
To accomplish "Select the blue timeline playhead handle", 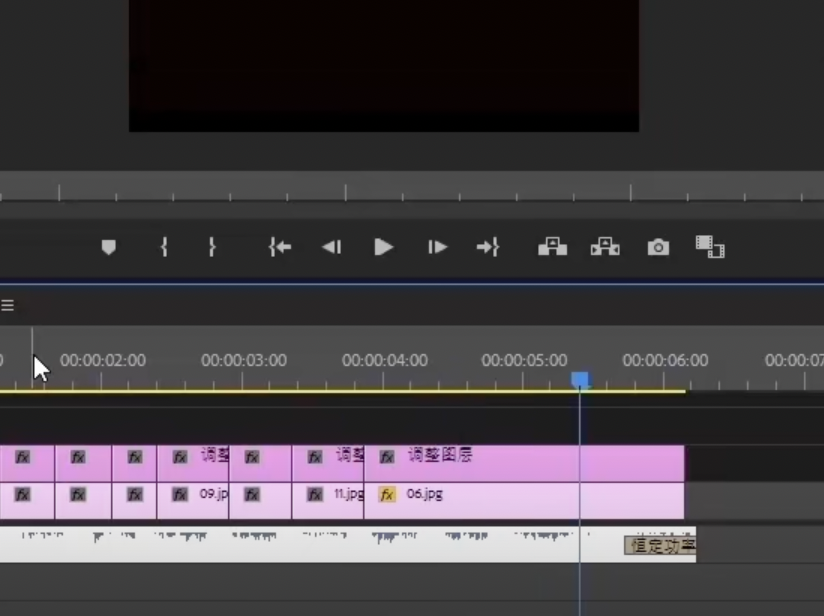I will [580, 379].
